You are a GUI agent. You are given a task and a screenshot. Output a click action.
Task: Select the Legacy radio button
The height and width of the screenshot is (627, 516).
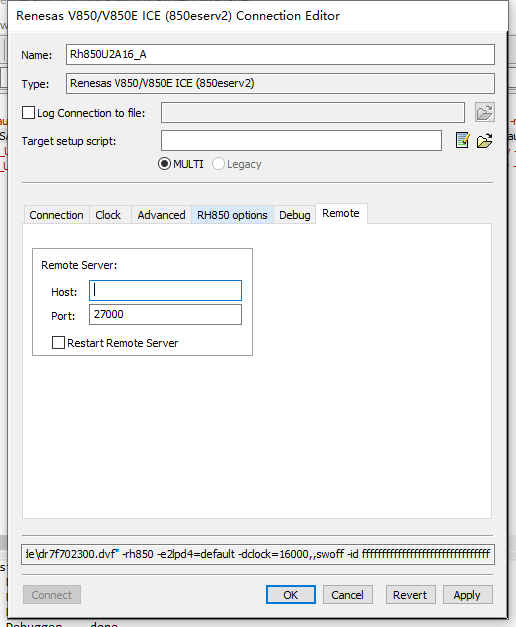coord(218,164)
